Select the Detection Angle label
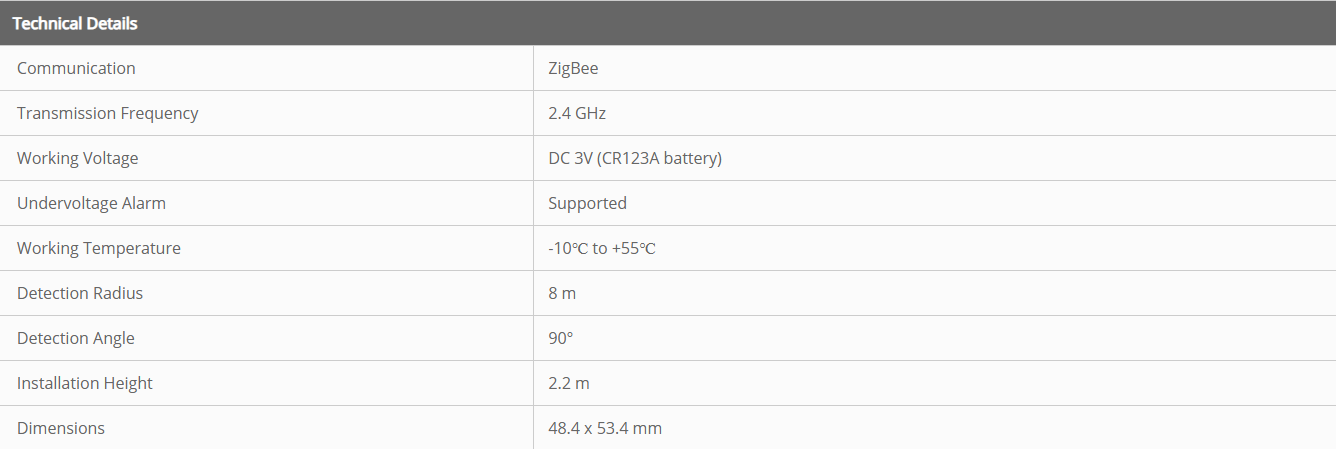The height and width of the screenshot is (449, 1336). (75, 338)
